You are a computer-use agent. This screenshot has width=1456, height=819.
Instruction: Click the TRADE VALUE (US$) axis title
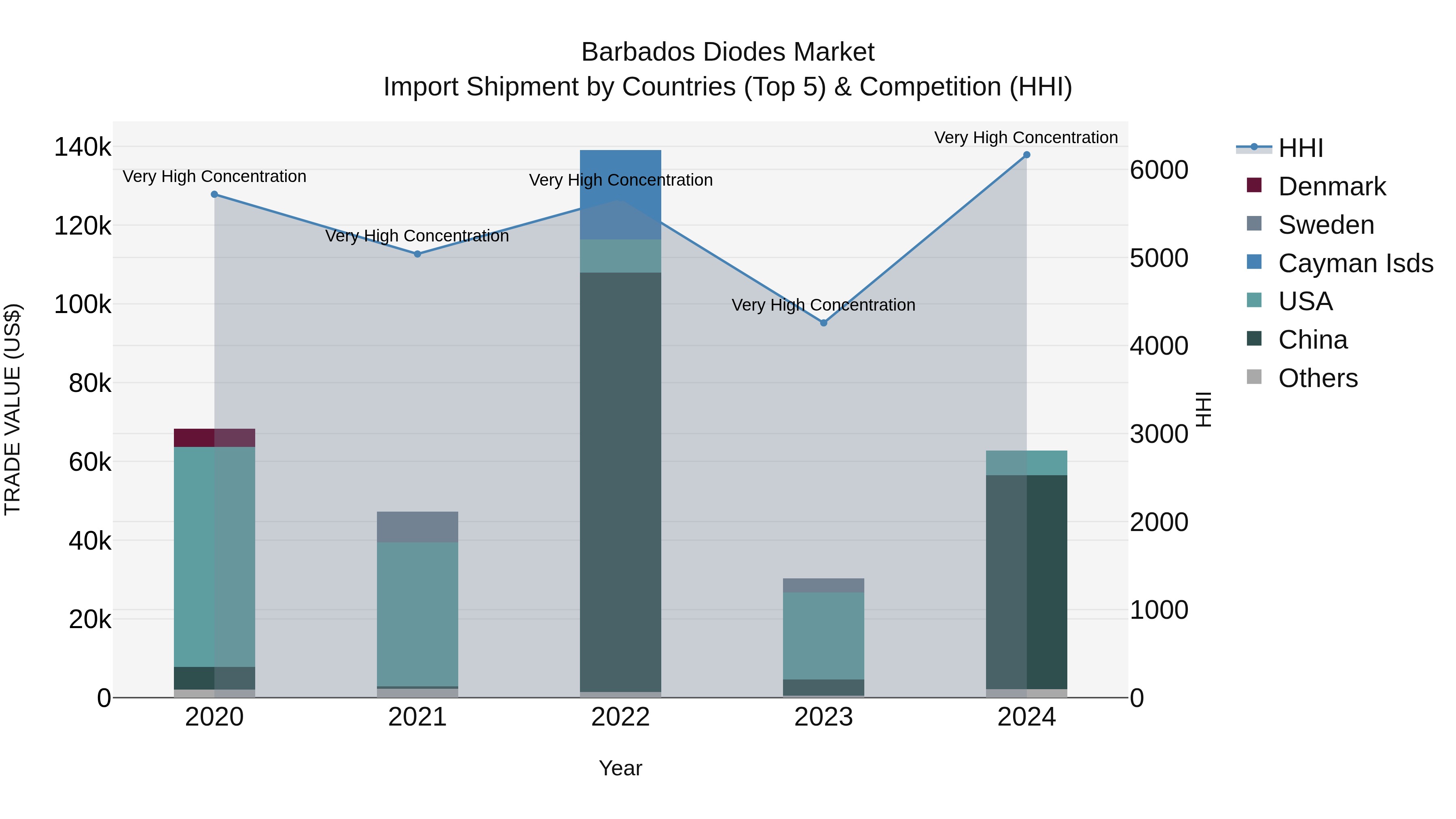[13, 409]
